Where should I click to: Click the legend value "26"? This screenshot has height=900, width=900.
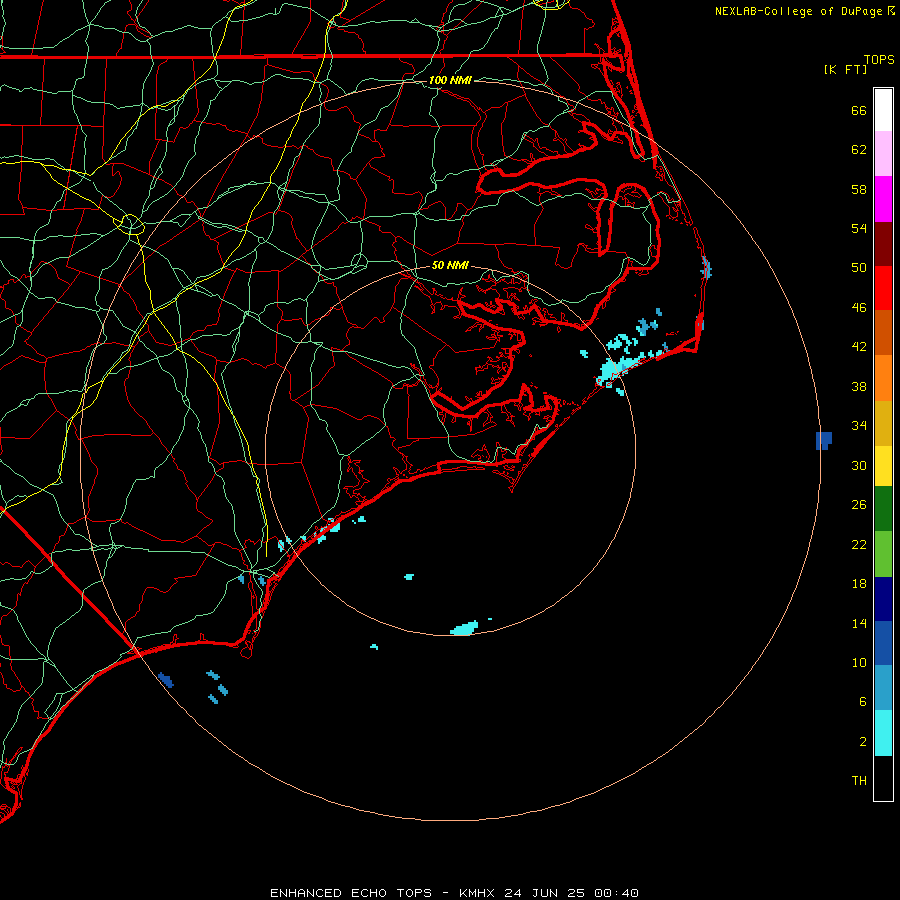tap(859, 505)
